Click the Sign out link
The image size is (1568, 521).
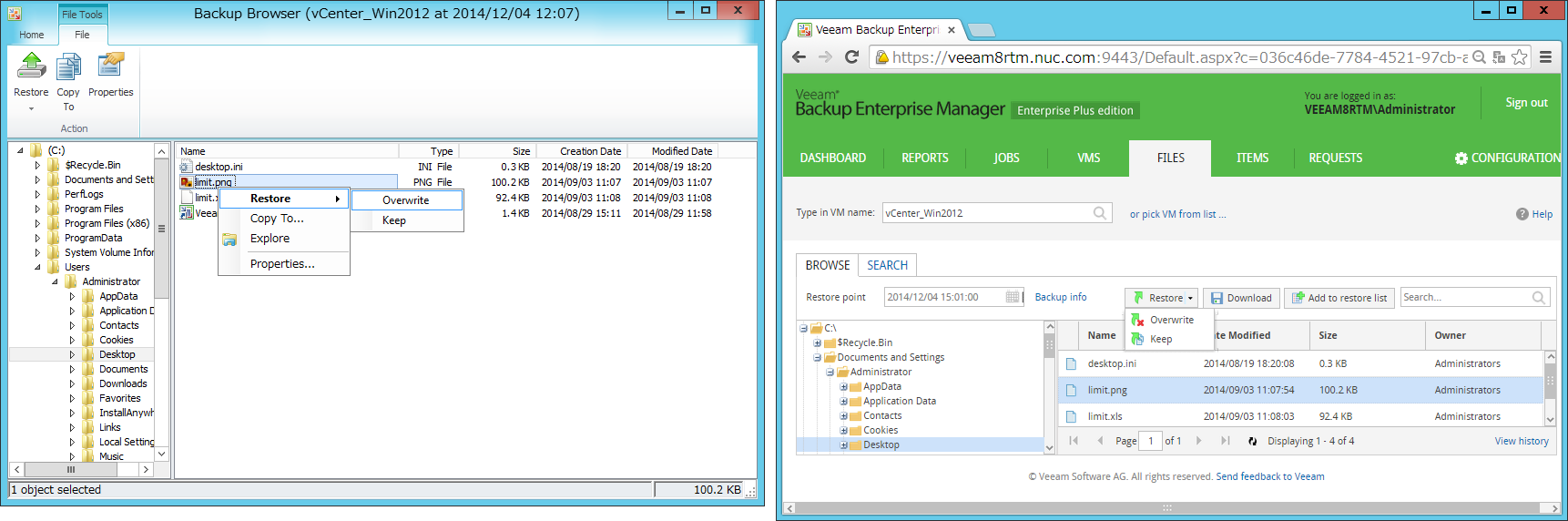coord(1526,103)
